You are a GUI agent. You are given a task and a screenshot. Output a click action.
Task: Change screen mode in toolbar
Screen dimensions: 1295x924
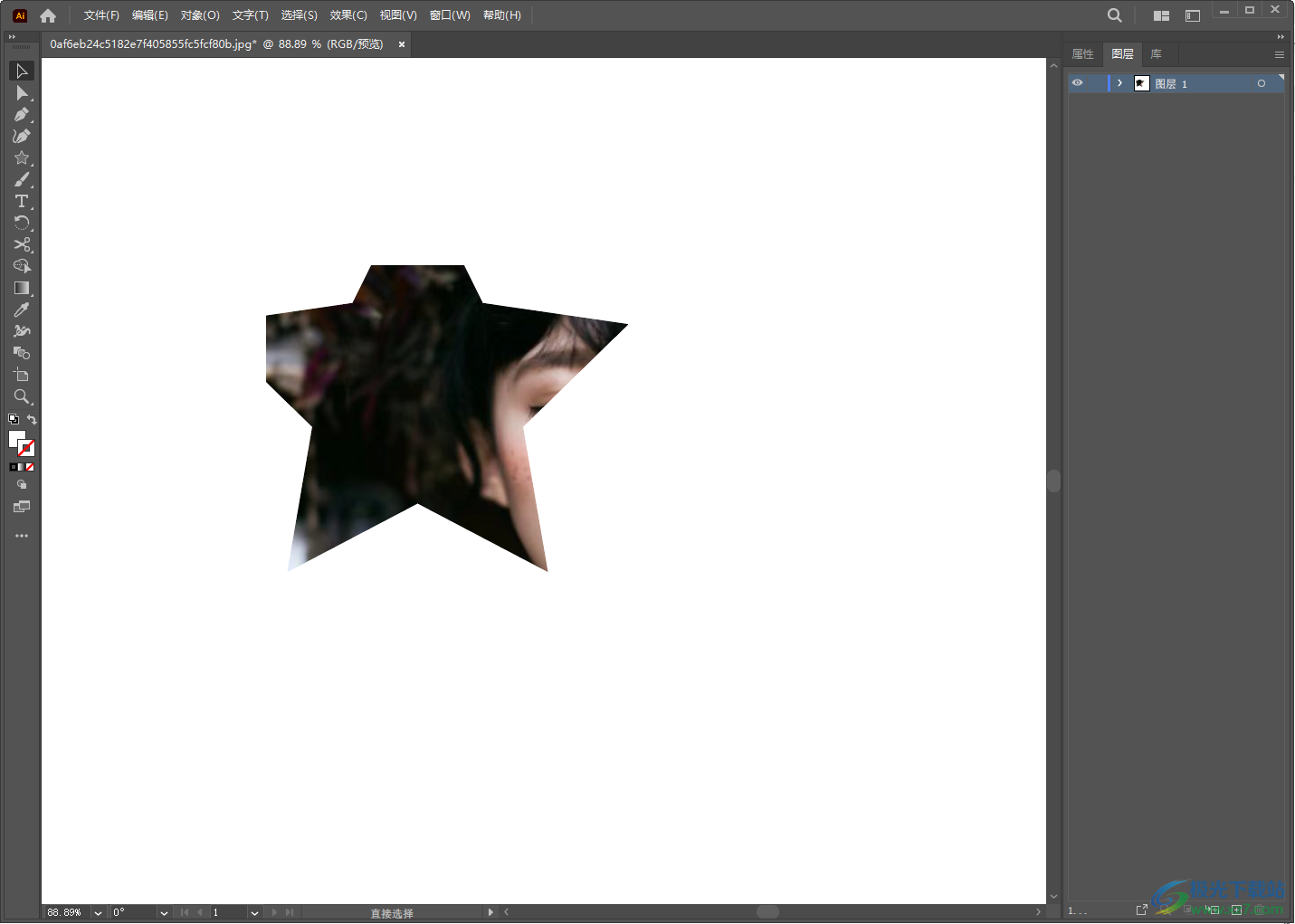pos(22,507)
